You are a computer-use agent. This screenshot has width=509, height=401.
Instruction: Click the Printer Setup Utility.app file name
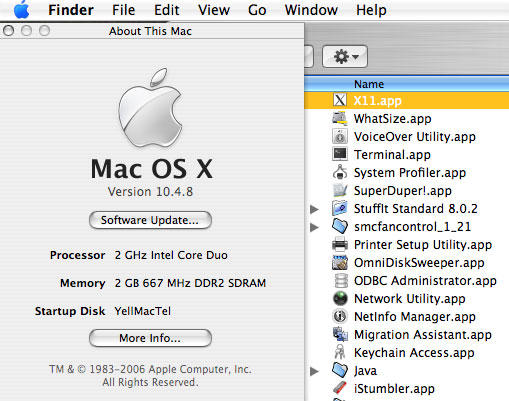[423, 245]
